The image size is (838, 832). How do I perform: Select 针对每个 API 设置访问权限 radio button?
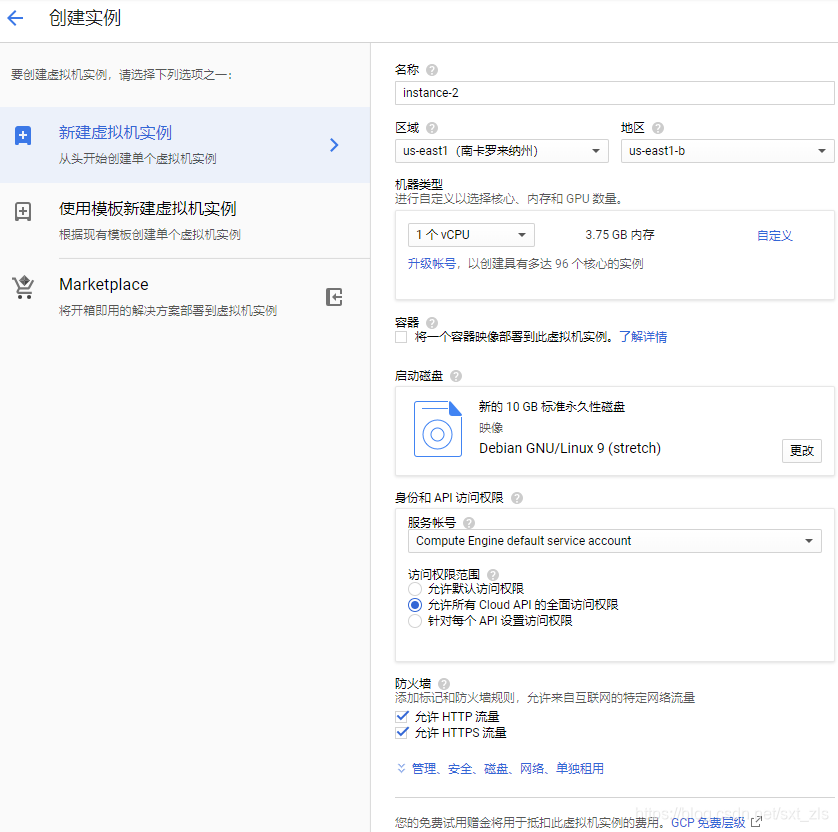coord(415,621)
